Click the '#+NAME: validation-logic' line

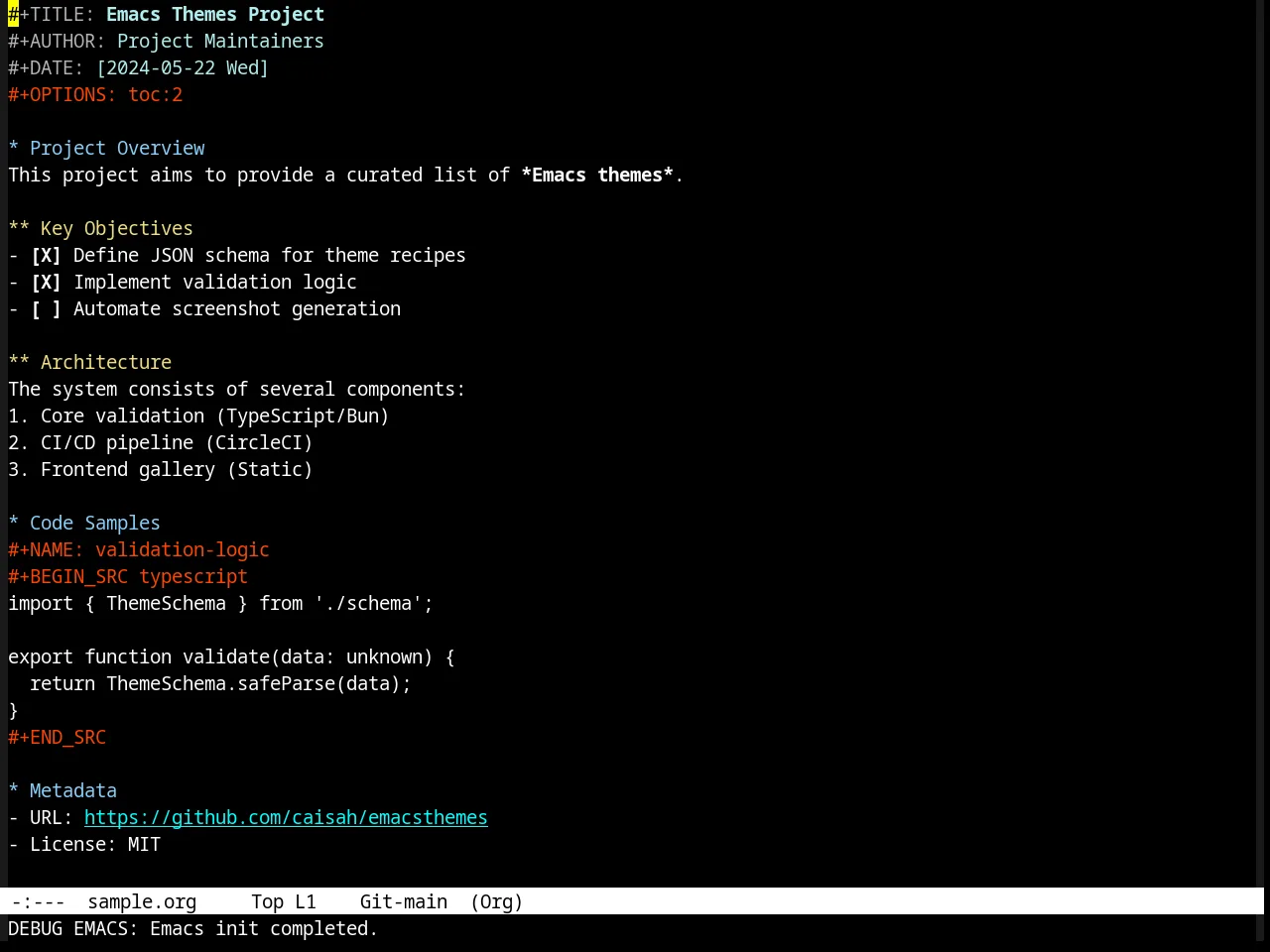click(139, 549)
